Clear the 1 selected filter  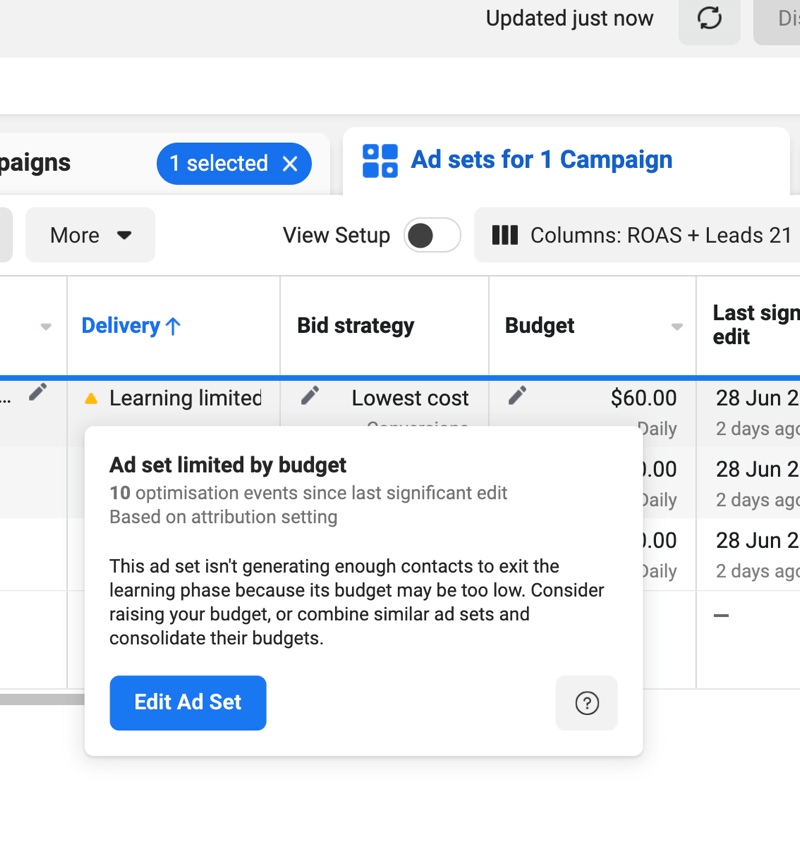click(x=290, y=164)
